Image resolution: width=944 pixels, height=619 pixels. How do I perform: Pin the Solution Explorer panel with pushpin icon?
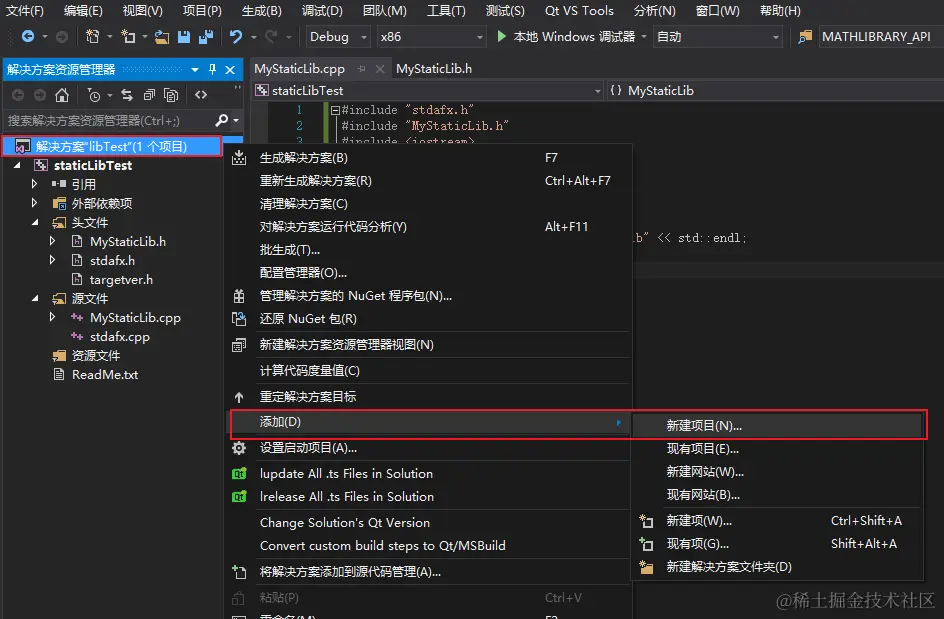[213, 70]
